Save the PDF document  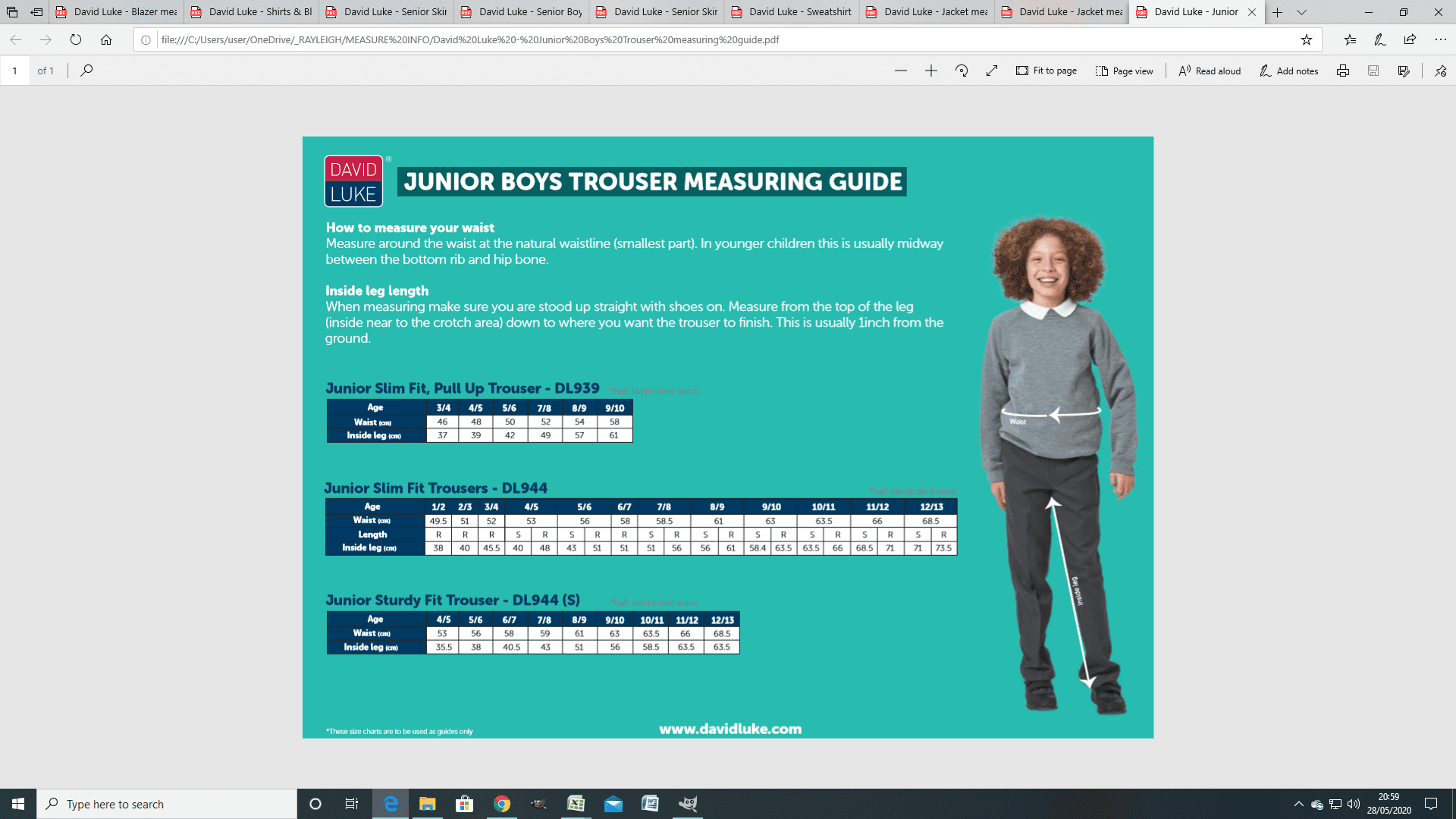click(x=1374, y=71)
